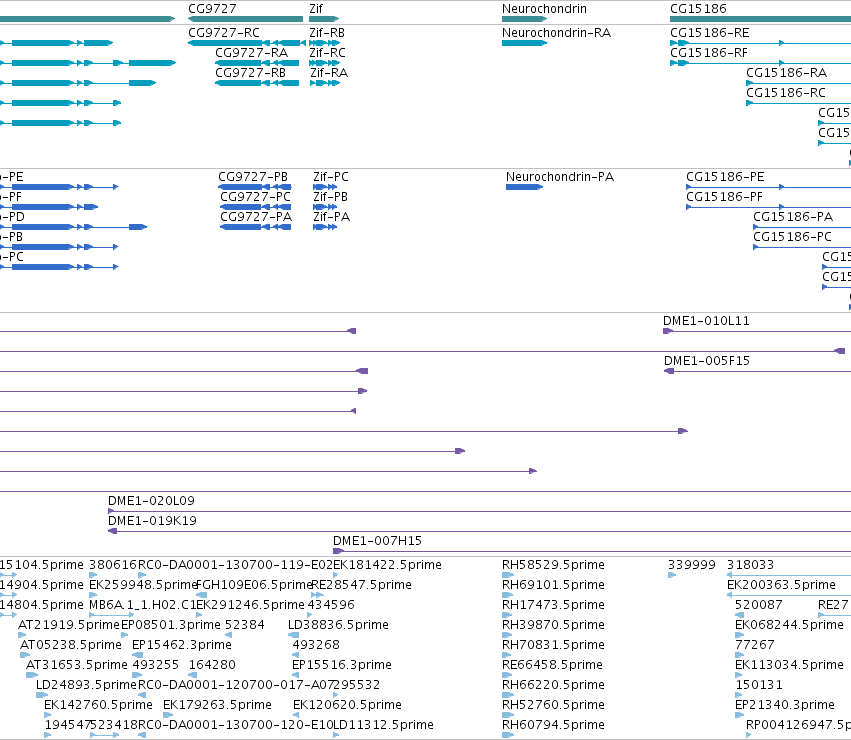
Task: Open EST label RH39870.5prime
Action: (553, 625)
